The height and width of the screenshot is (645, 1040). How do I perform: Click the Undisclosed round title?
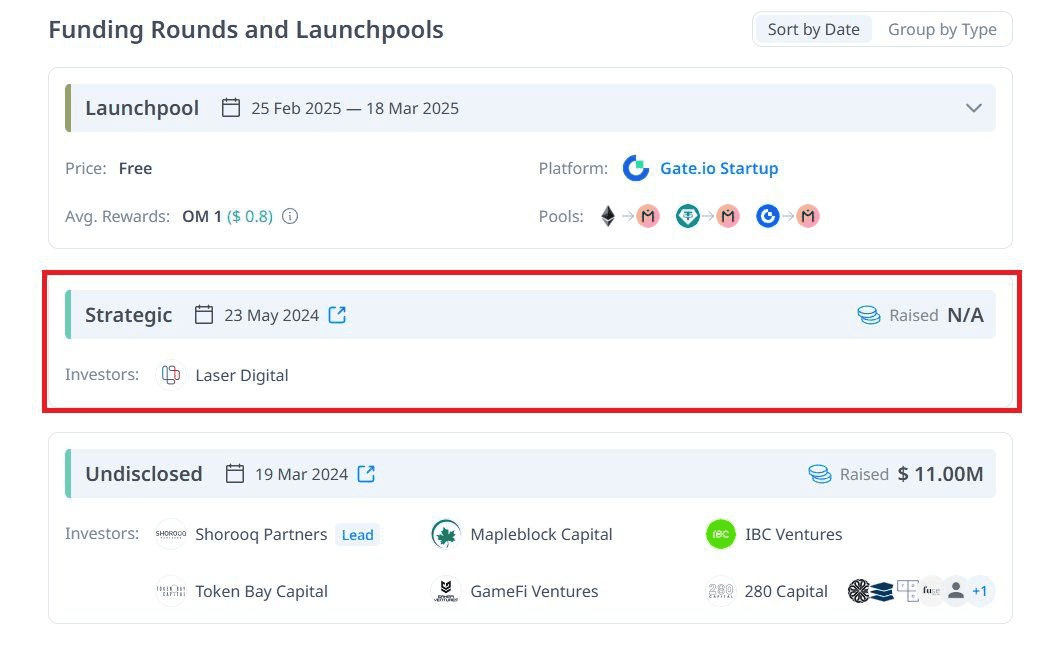tap(144, 474)
